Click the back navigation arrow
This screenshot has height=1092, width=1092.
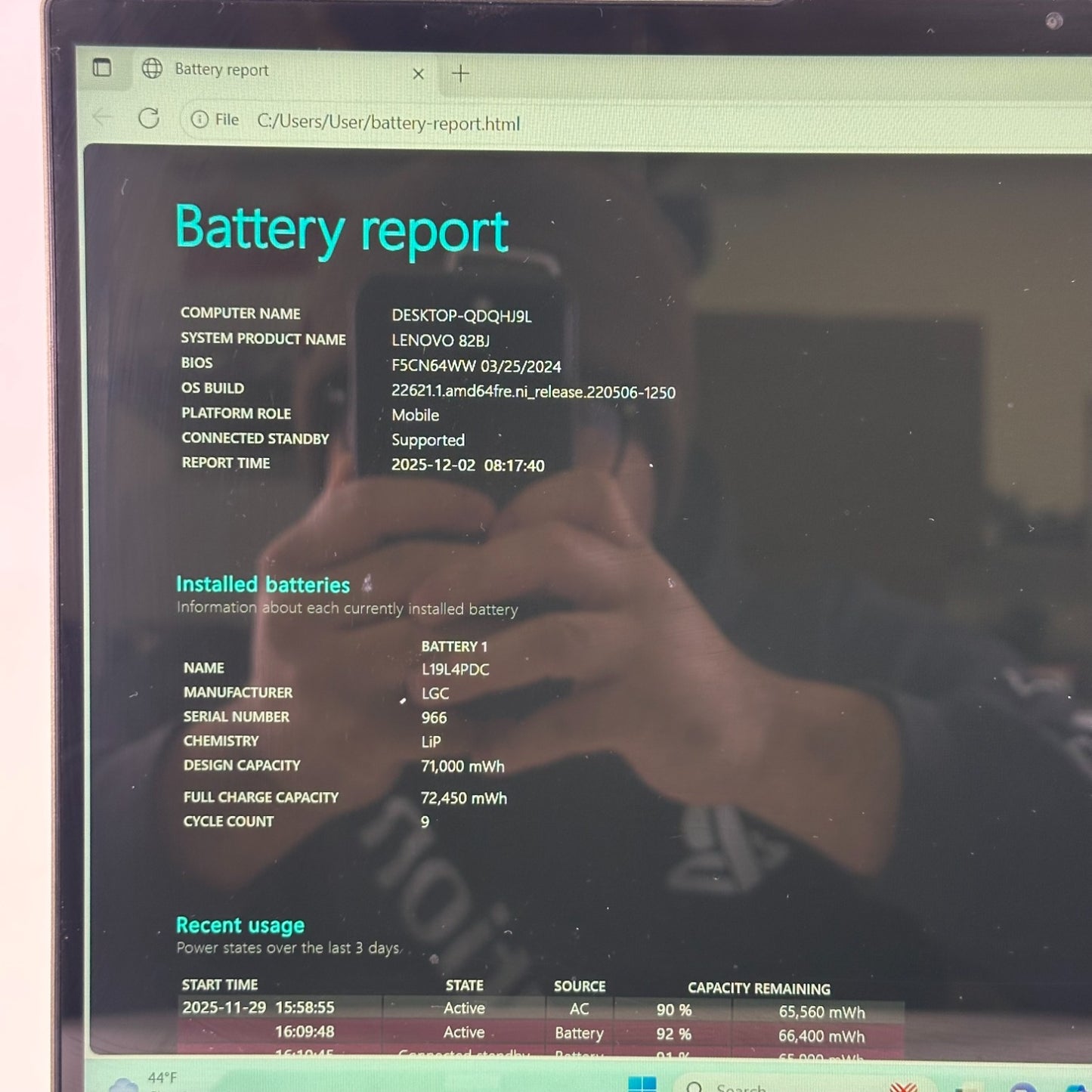click(x=102, y=117)
